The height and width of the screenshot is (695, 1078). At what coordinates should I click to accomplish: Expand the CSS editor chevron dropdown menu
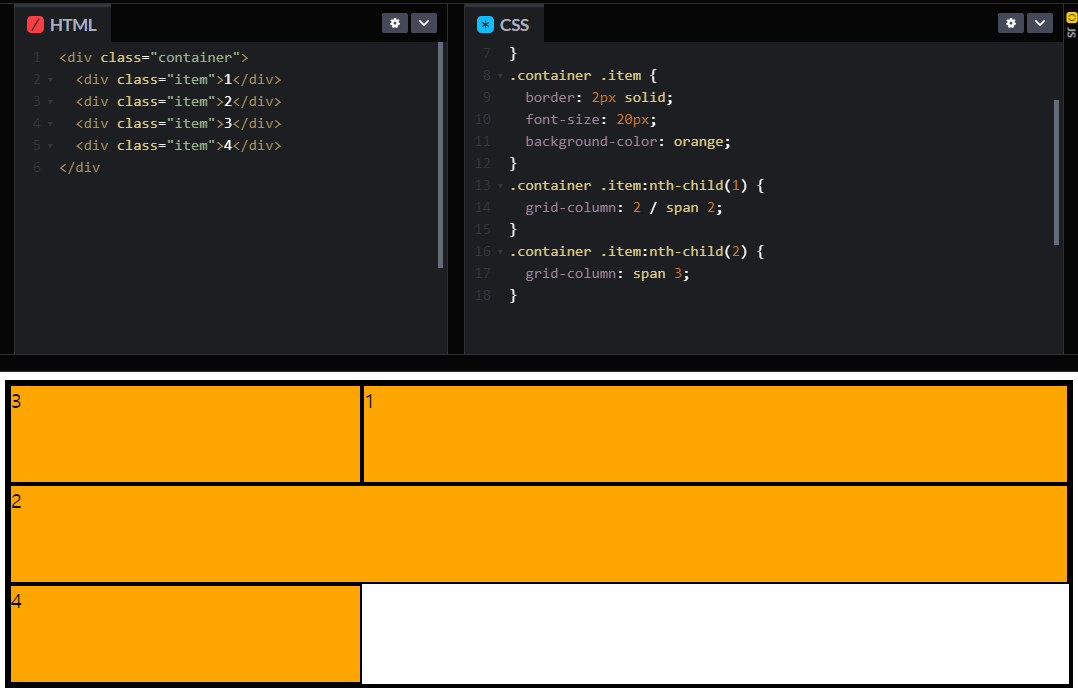[1040, 23]
